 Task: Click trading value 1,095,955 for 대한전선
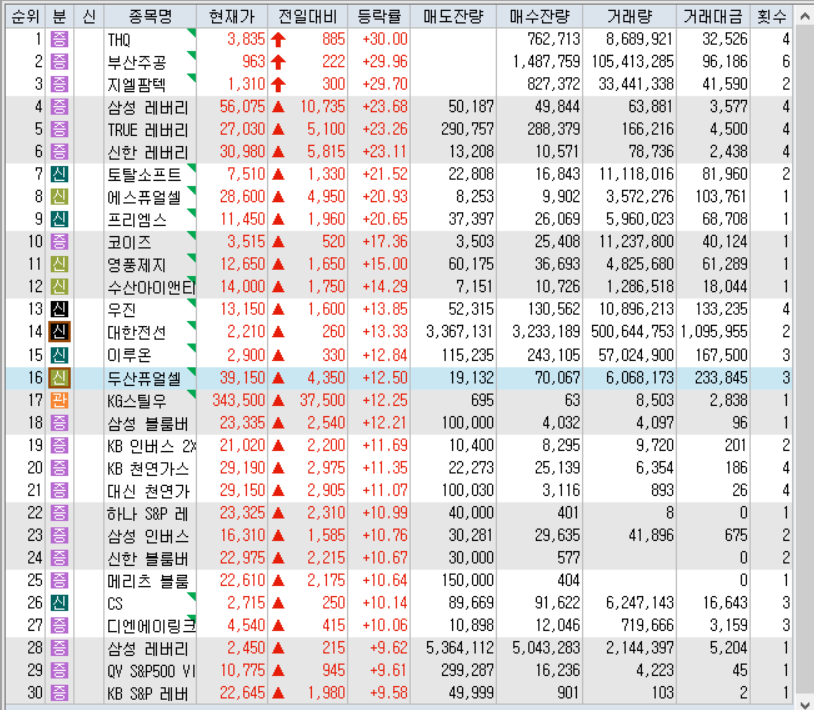pos(714,332)
